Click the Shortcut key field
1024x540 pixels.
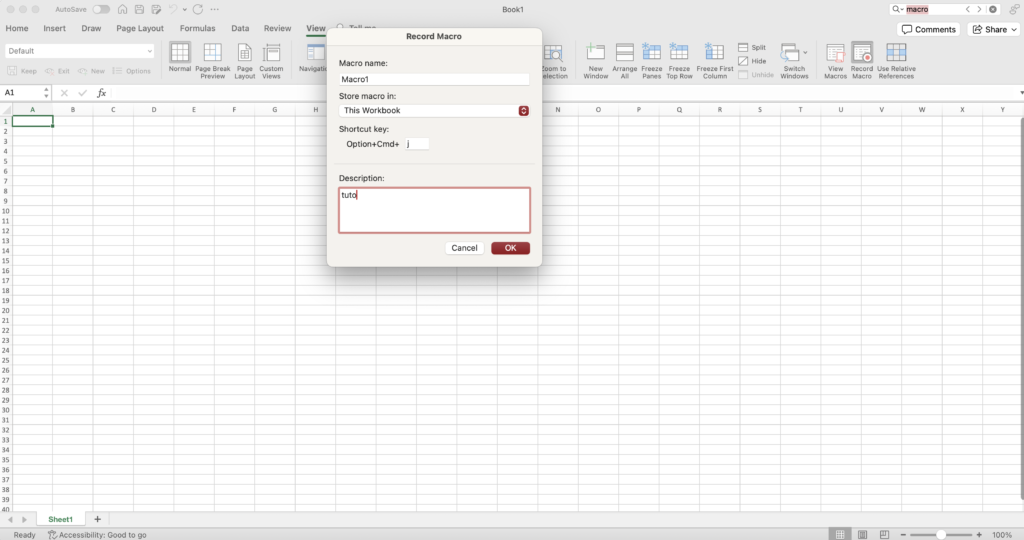pyautogui.click(x=417, y=144)
